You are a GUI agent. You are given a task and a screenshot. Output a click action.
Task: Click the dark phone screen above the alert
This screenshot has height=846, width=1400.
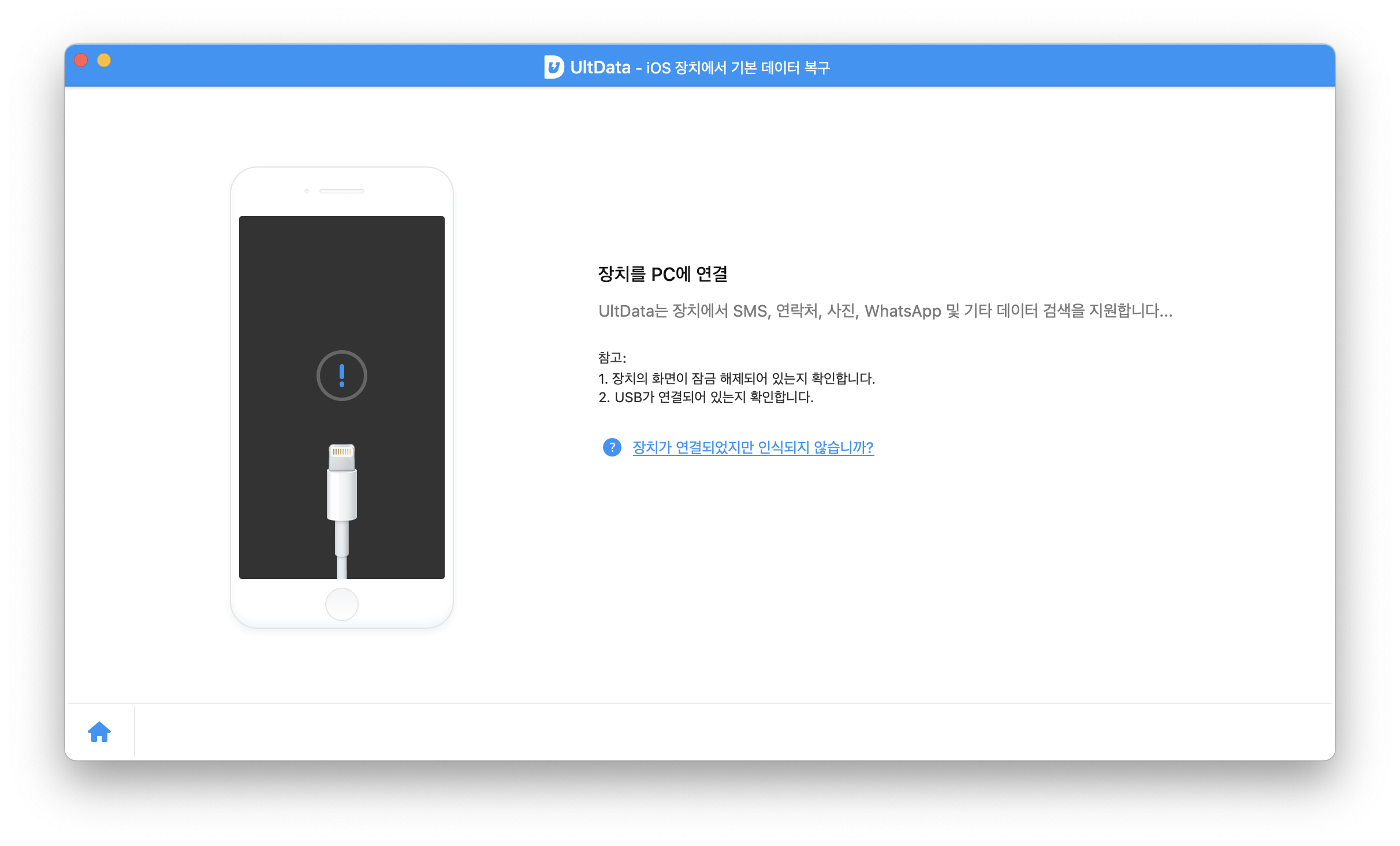pos(342,277)
